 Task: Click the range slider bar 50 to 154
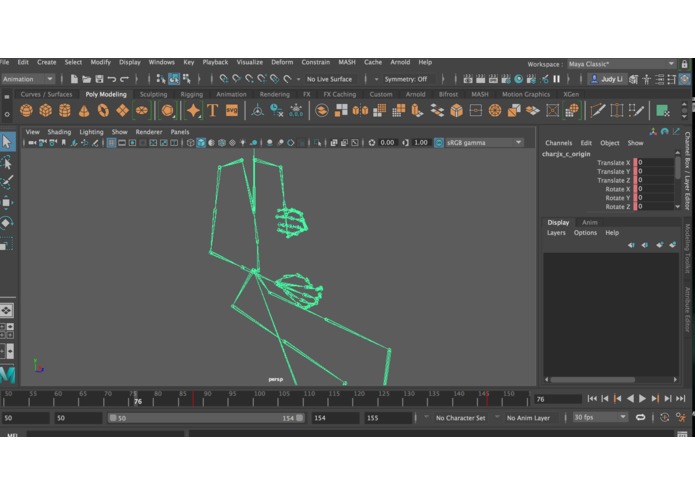[207, 418]
